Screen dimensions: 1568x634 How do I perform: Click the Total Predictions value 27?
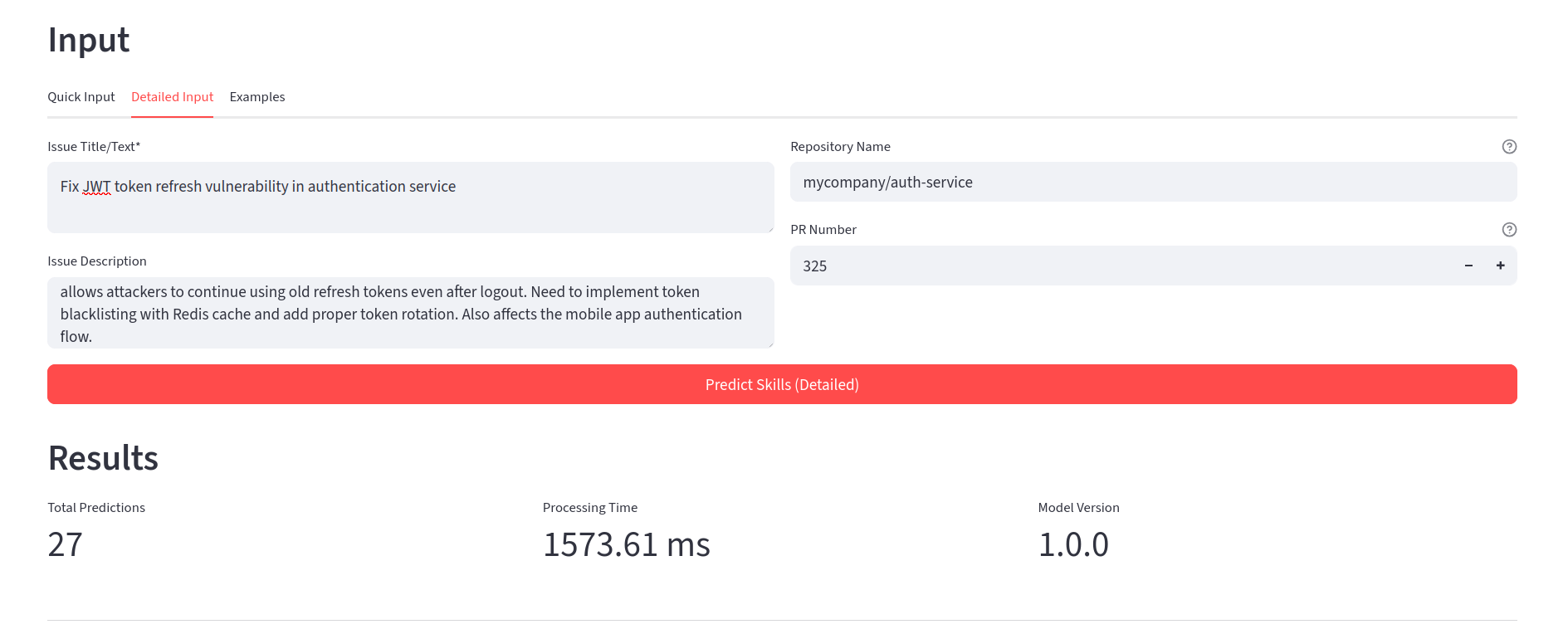point(66,545)
